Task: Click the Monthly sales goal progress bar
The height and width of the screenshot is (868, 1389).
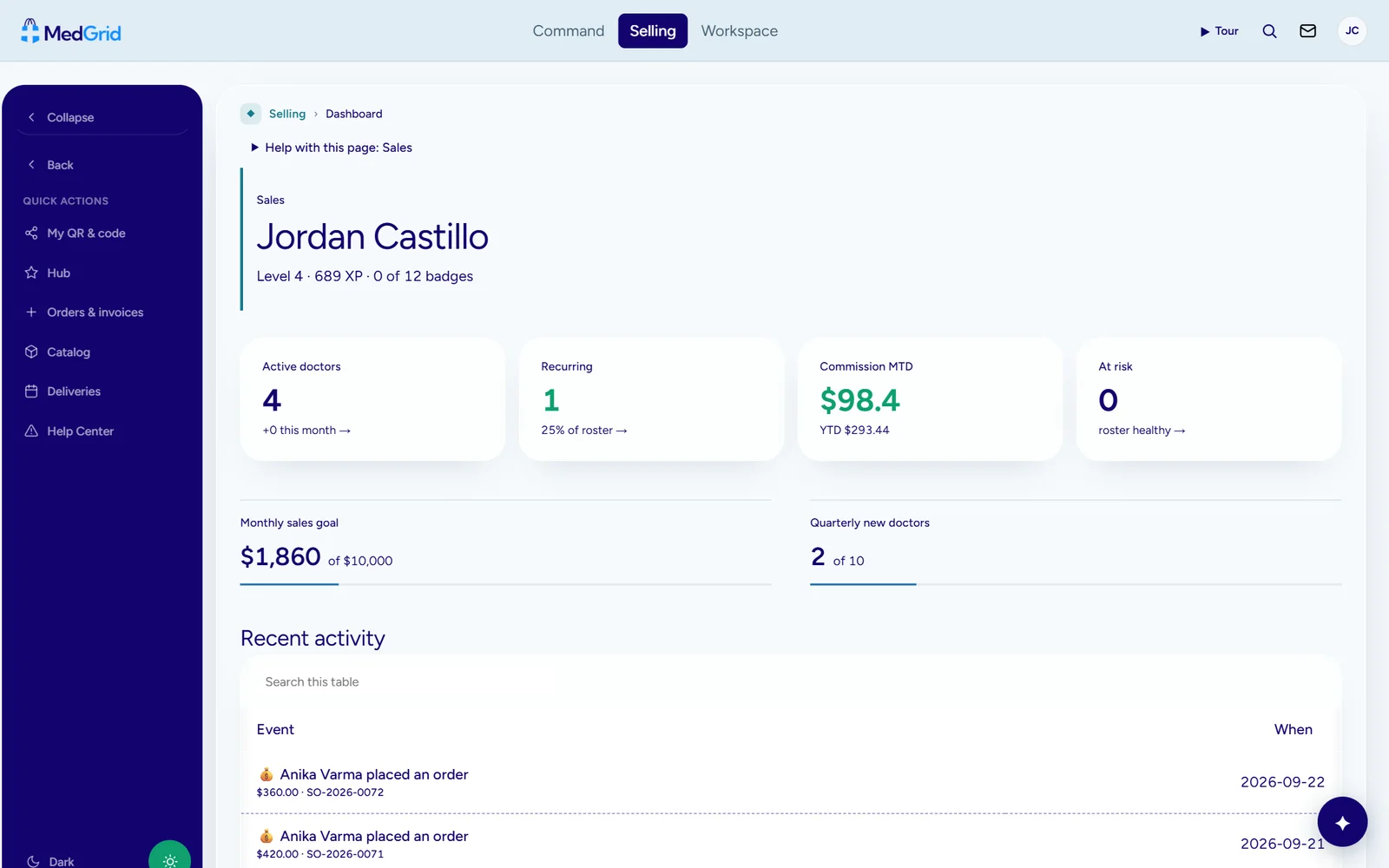Action: click(505, 584)
